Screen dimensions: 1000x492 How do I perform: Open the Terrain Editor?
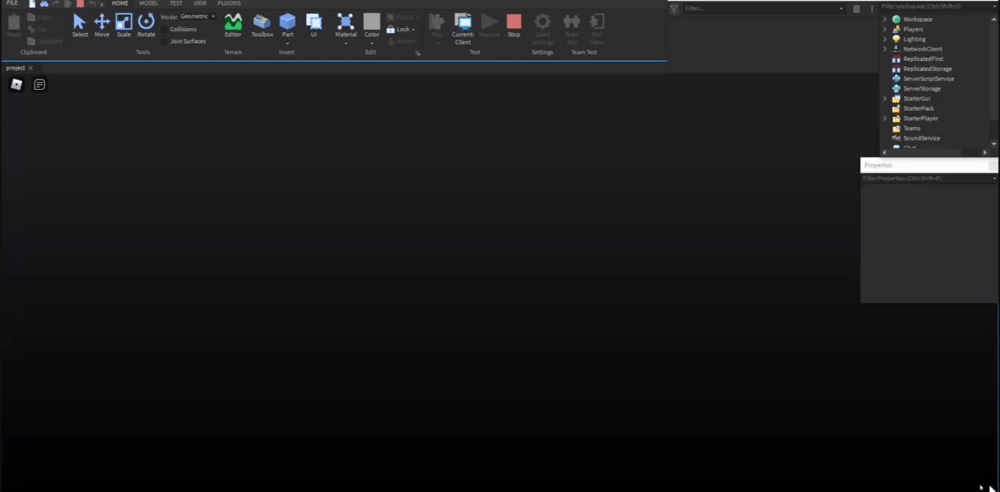pos(233,26)
